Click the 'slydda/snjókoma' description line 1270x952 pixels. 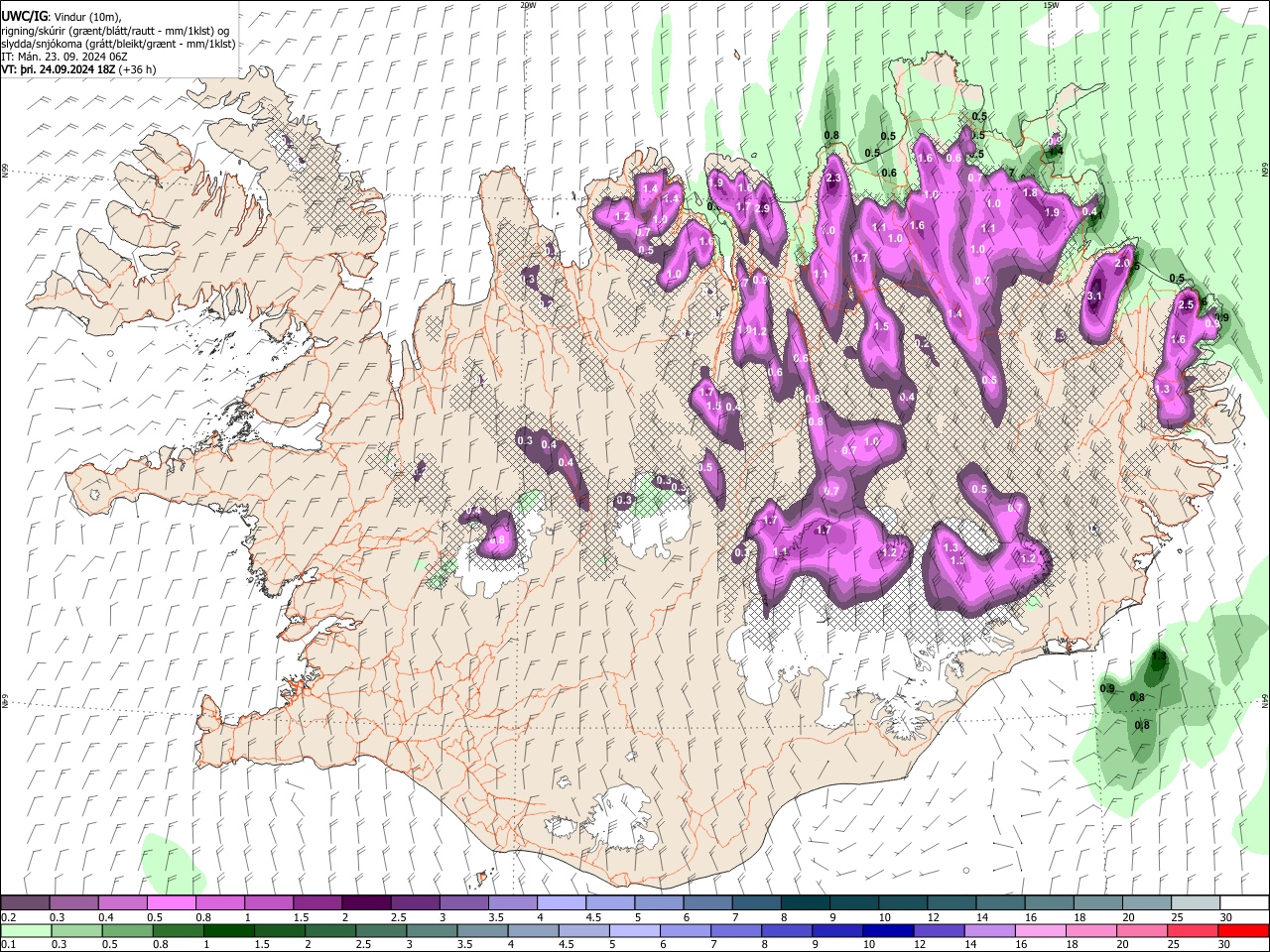point(118,44)
